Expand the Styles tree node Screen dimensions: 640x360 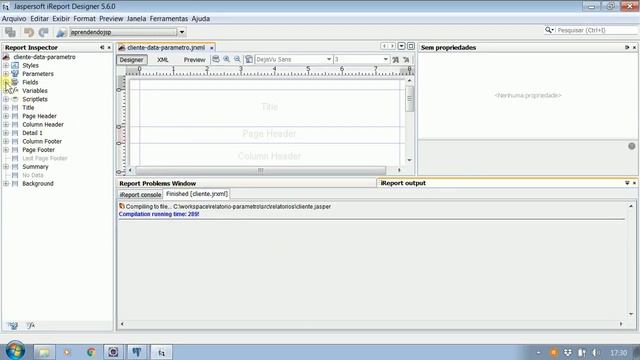pos(6,65)
